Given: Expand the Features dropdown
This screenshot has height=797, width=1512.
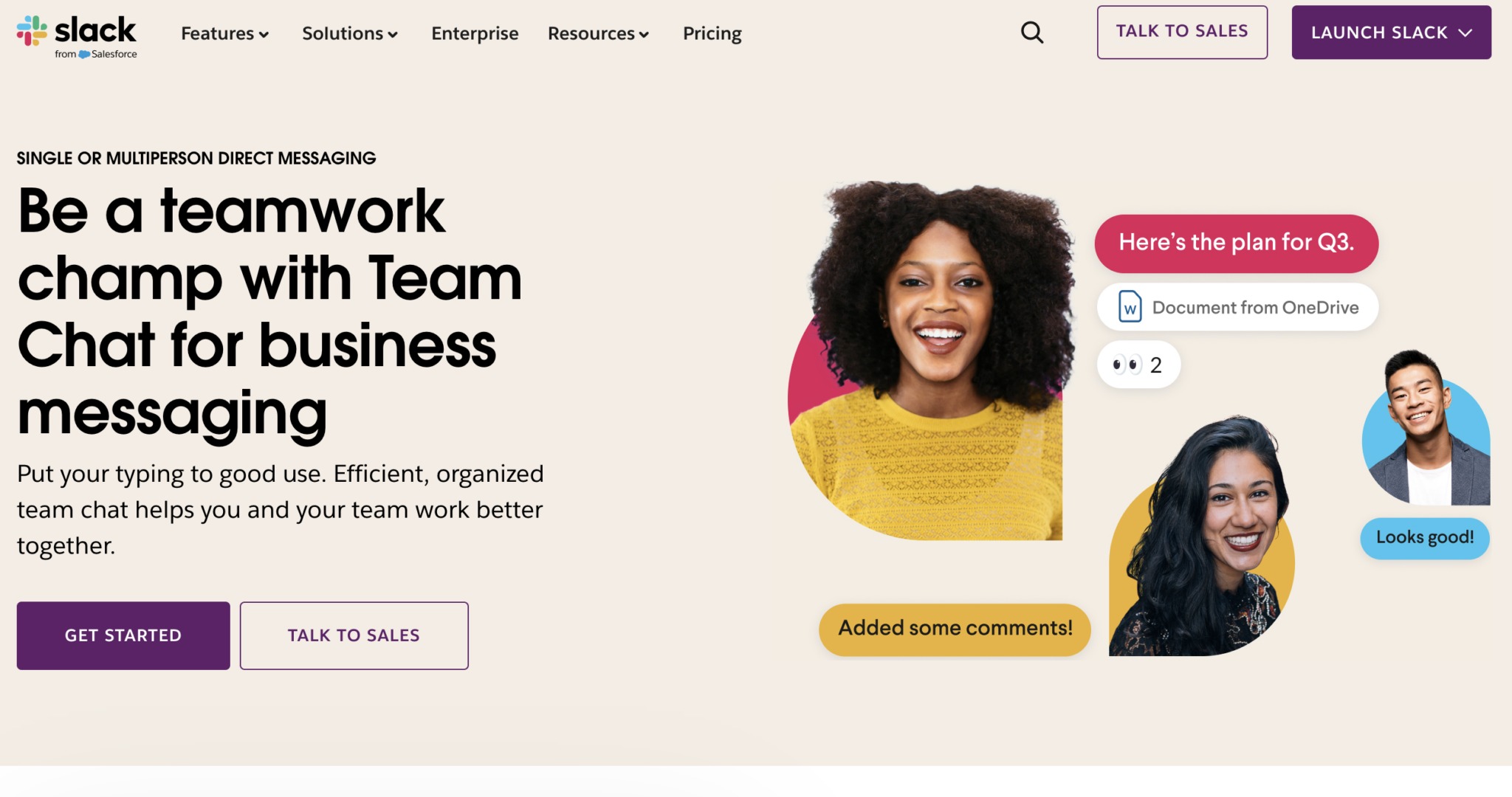Looking at the screenshot, I should 224,33.
